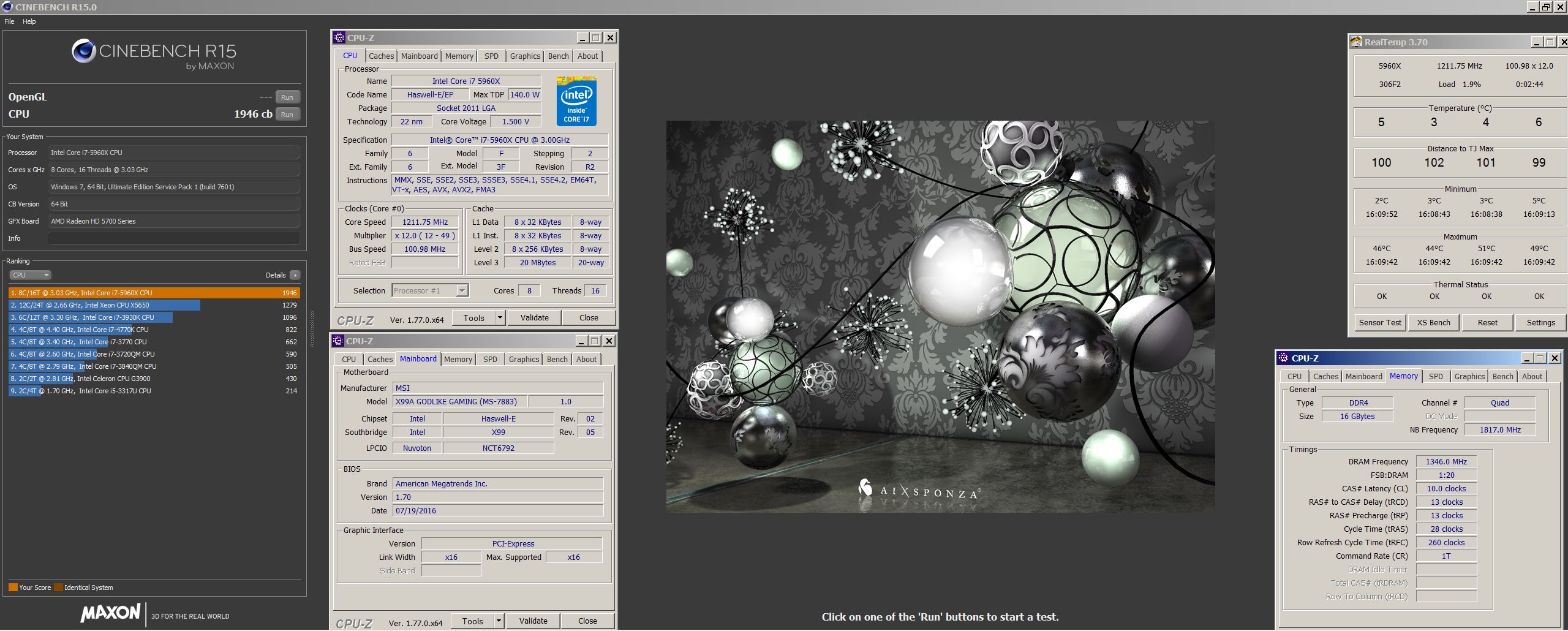Click DRAM Frequency value 1346.0 MHz
This screenshot has height=631, width=1568.
coord(1446,462)
